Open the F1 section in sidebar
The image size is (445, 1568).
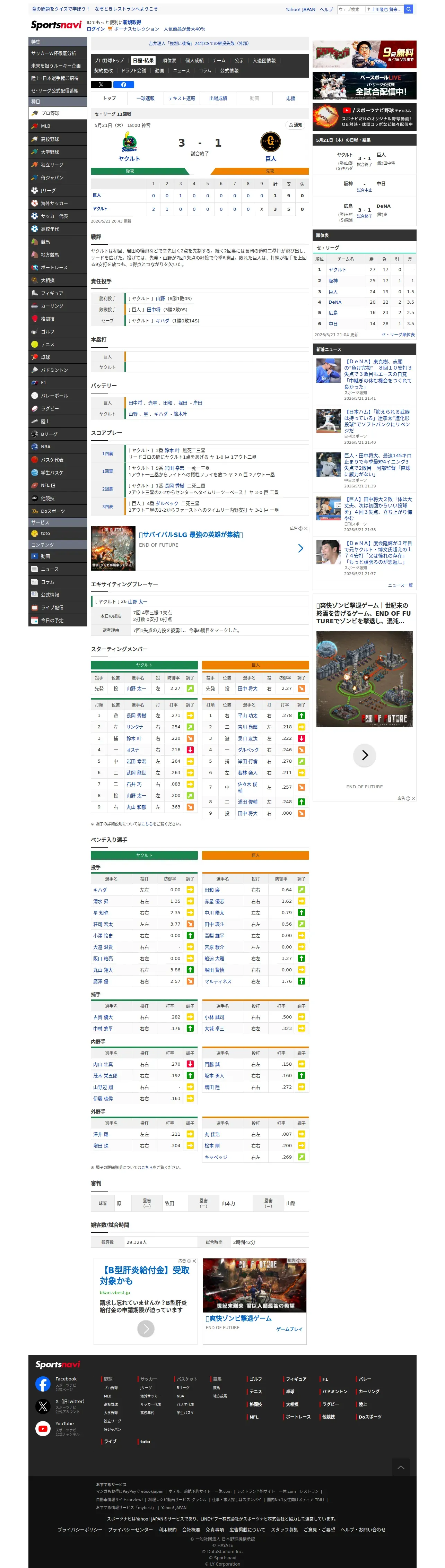pos(58,383)
